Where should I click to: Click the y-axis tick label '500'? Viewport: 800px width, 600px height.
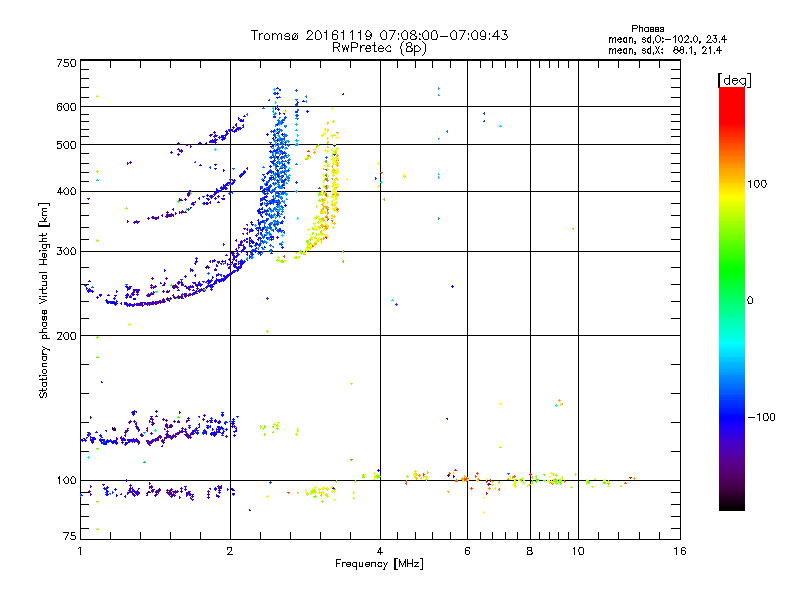[66, 145]
